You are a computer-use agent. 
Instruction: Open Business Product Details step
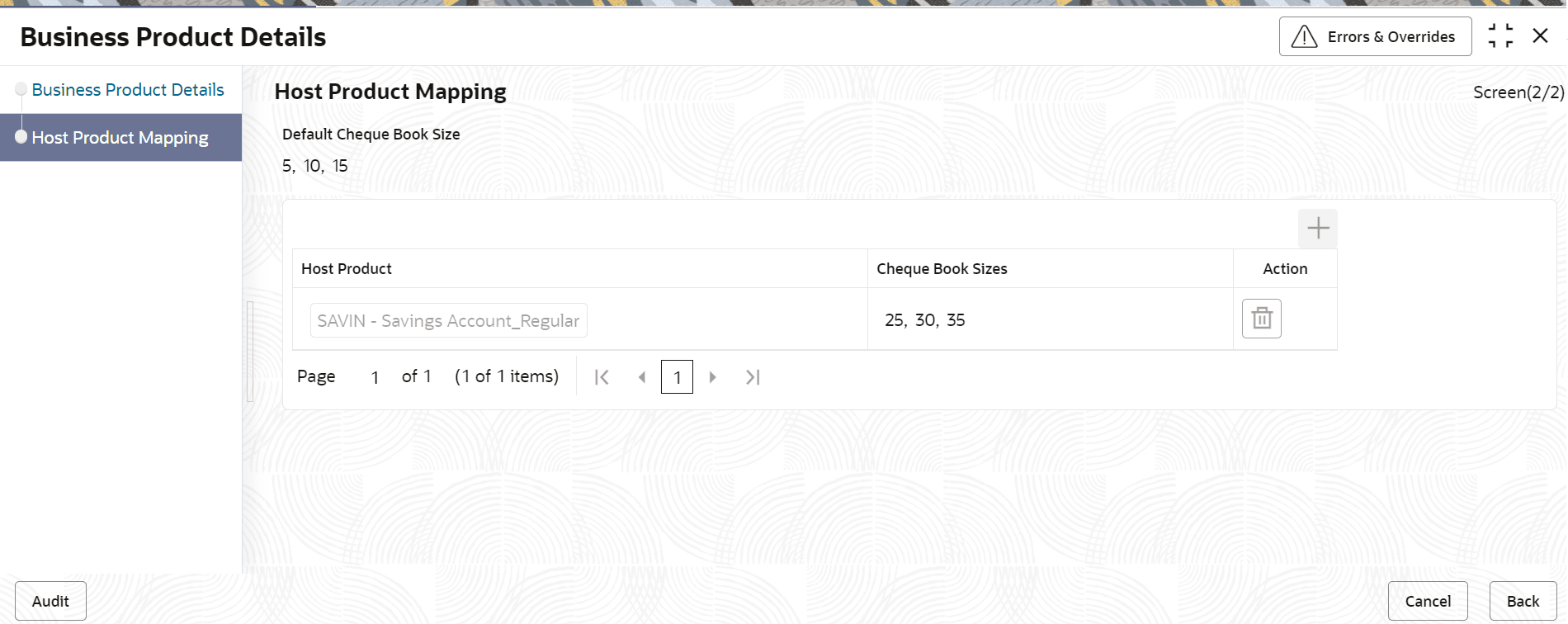coord(128,90)
